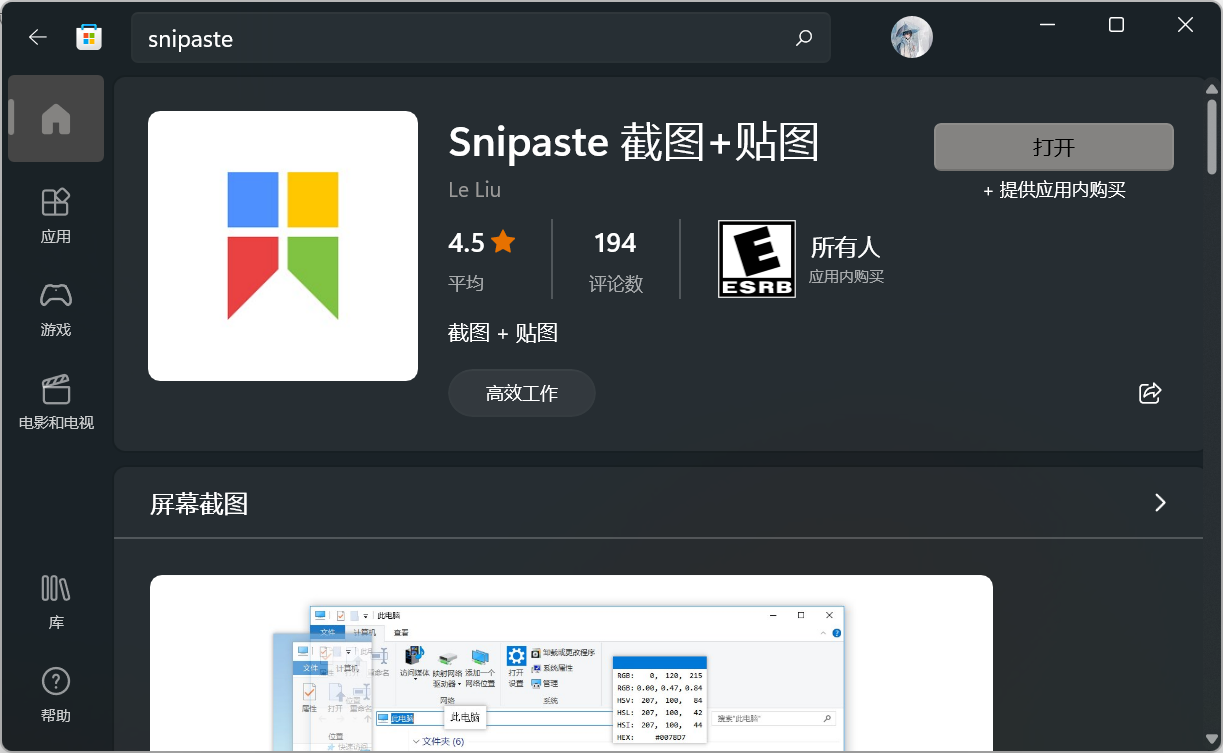
Task: Click the Microsoft Store logo icon
Action: coord(89,37)
